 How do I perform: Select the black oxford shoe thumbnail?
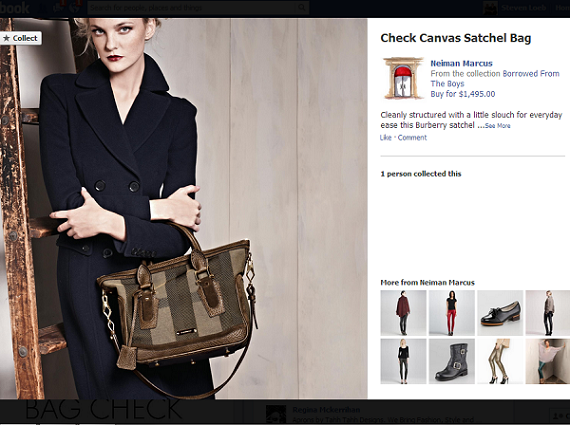pos(500,313)
